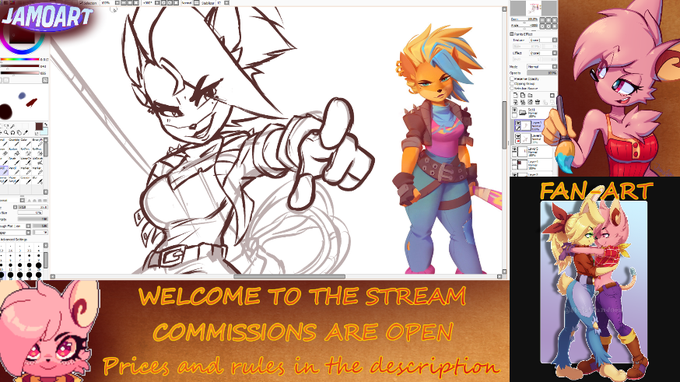Screen dimensions: 680x382
Task: Click Navigator rotate counter-clockwise button
Action: (543, 26)
